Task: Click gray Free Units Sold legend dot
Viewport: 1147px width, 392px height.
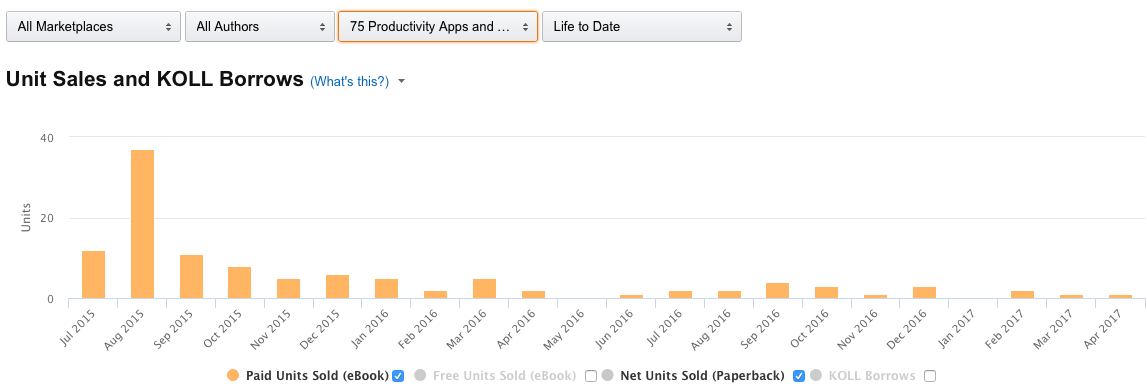Action: (x=420, y=376)
